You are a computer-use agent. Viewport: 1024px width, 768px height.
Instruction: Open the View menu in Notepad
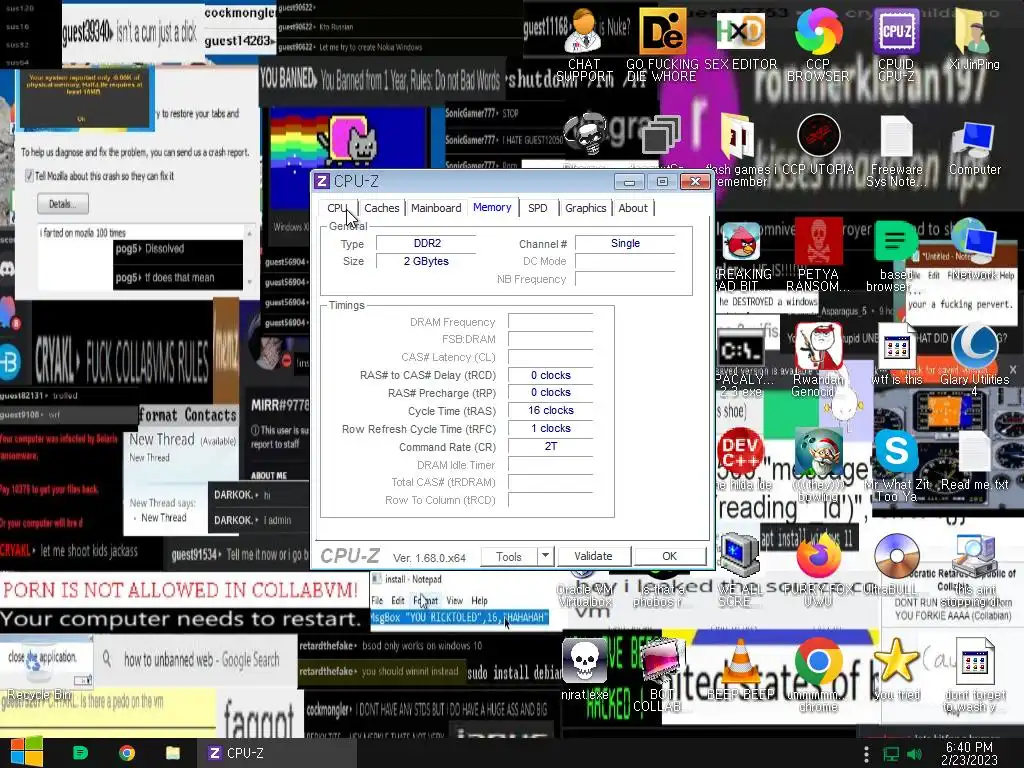click(455, 600)
